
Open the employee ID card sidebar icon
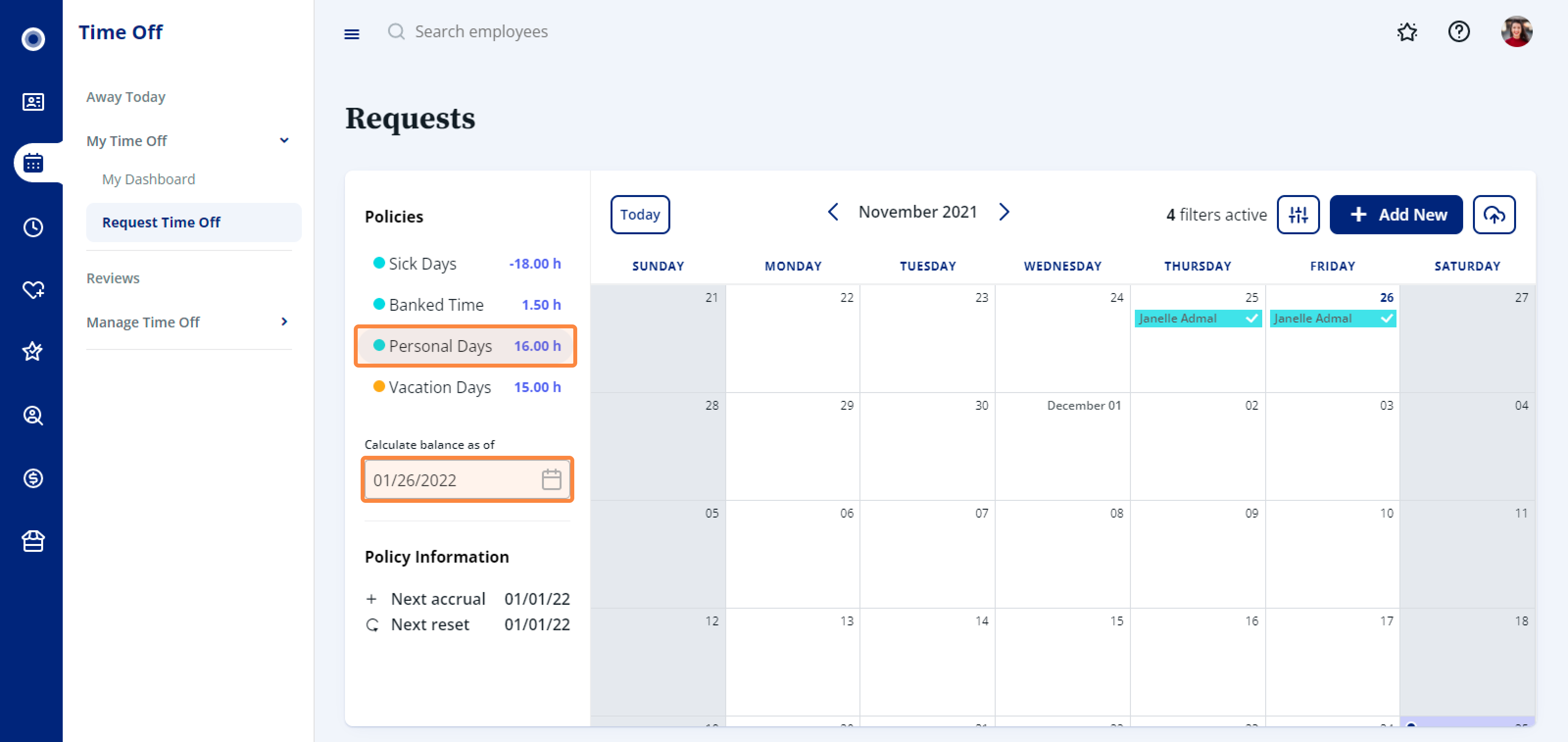(33, 101)
